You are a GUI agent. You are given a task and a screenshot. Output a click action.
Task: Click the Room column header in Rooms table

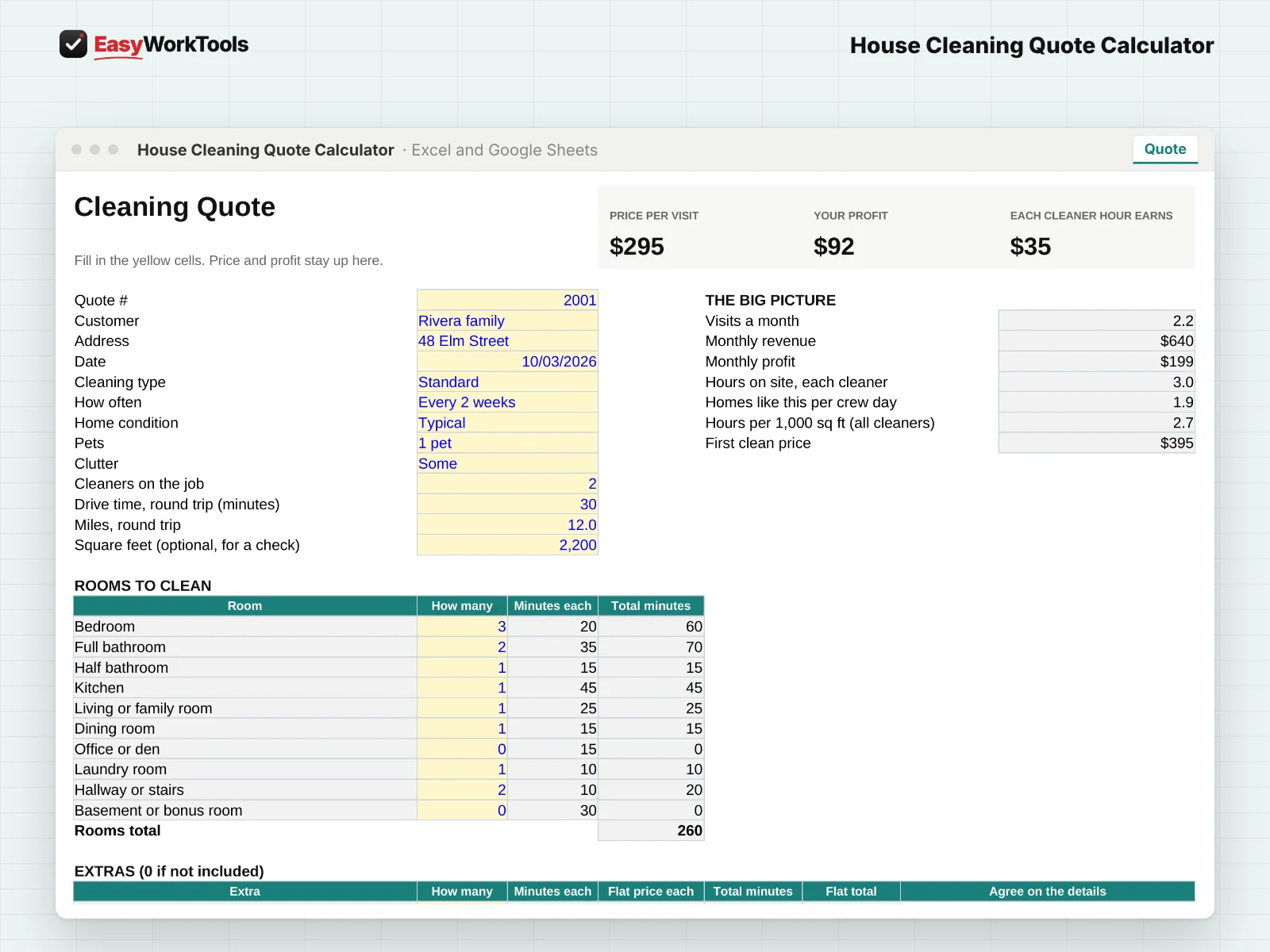[244, 606]
